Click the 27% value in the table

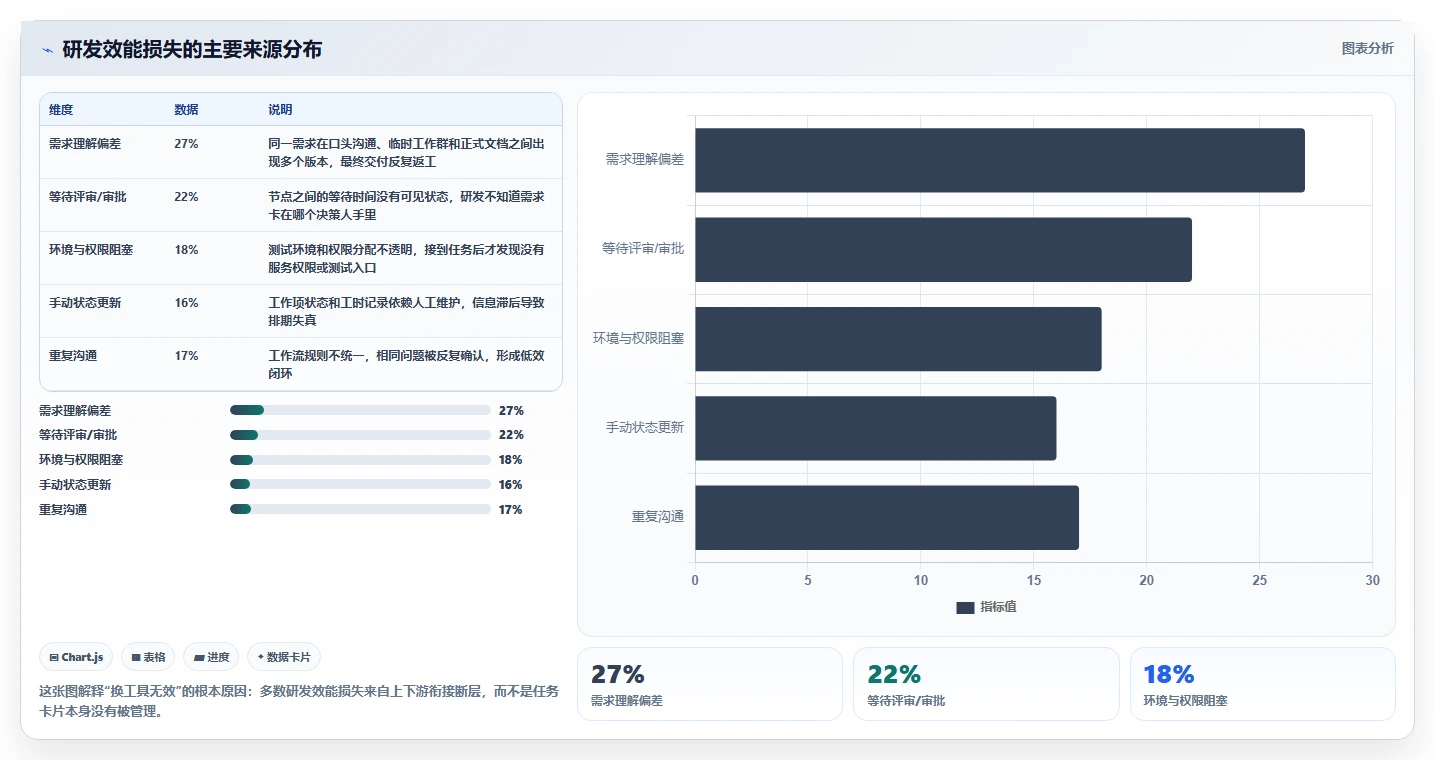(x=186, y=144)
